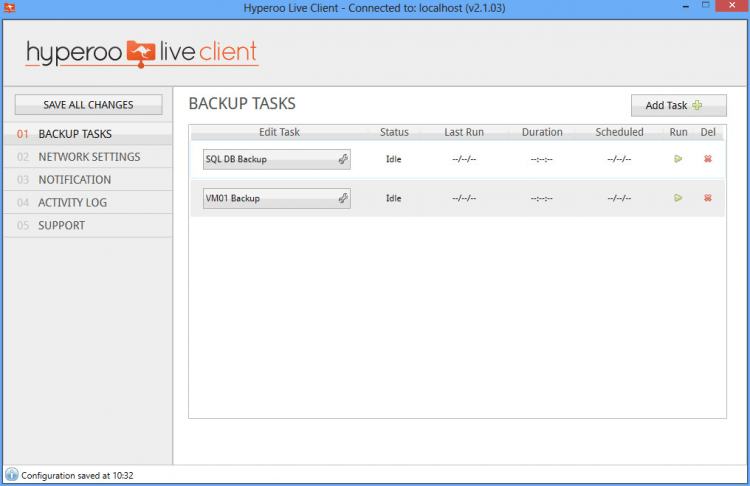Screen dimensions: 750x486
Task: Click 'Configuration saved at 10:32' status message
Action: (77, 475)
